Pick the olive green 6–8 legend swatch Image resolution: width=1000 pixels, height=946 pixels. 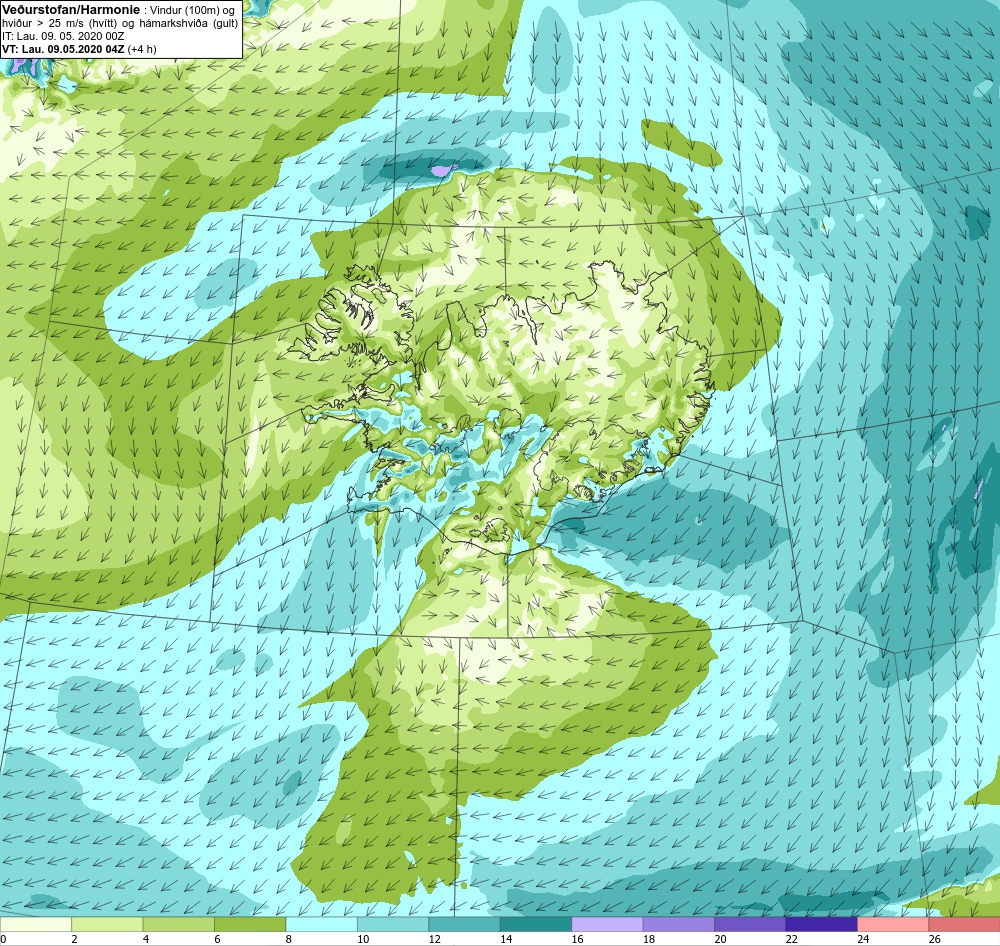tap(250, 925)
